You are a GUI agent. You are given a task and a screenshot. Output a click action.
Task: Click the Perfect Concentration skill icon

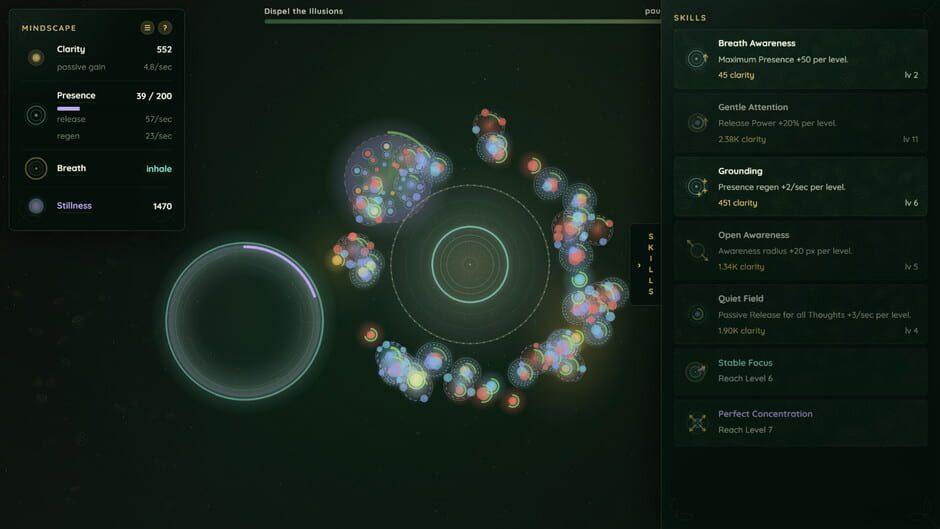(697, 423)
